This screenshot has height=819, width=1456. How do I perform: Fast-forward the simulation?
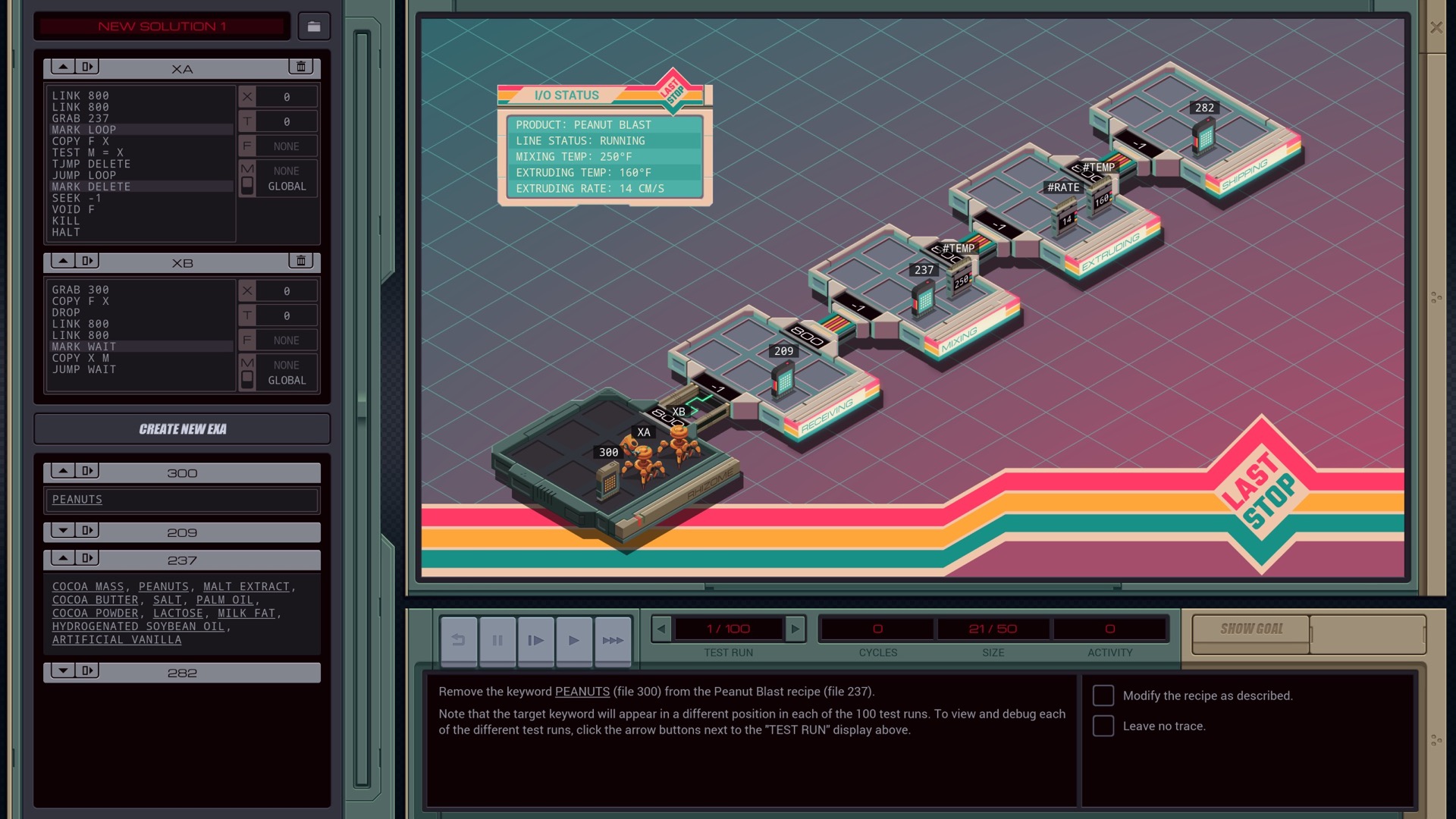[x=613, y=641]
